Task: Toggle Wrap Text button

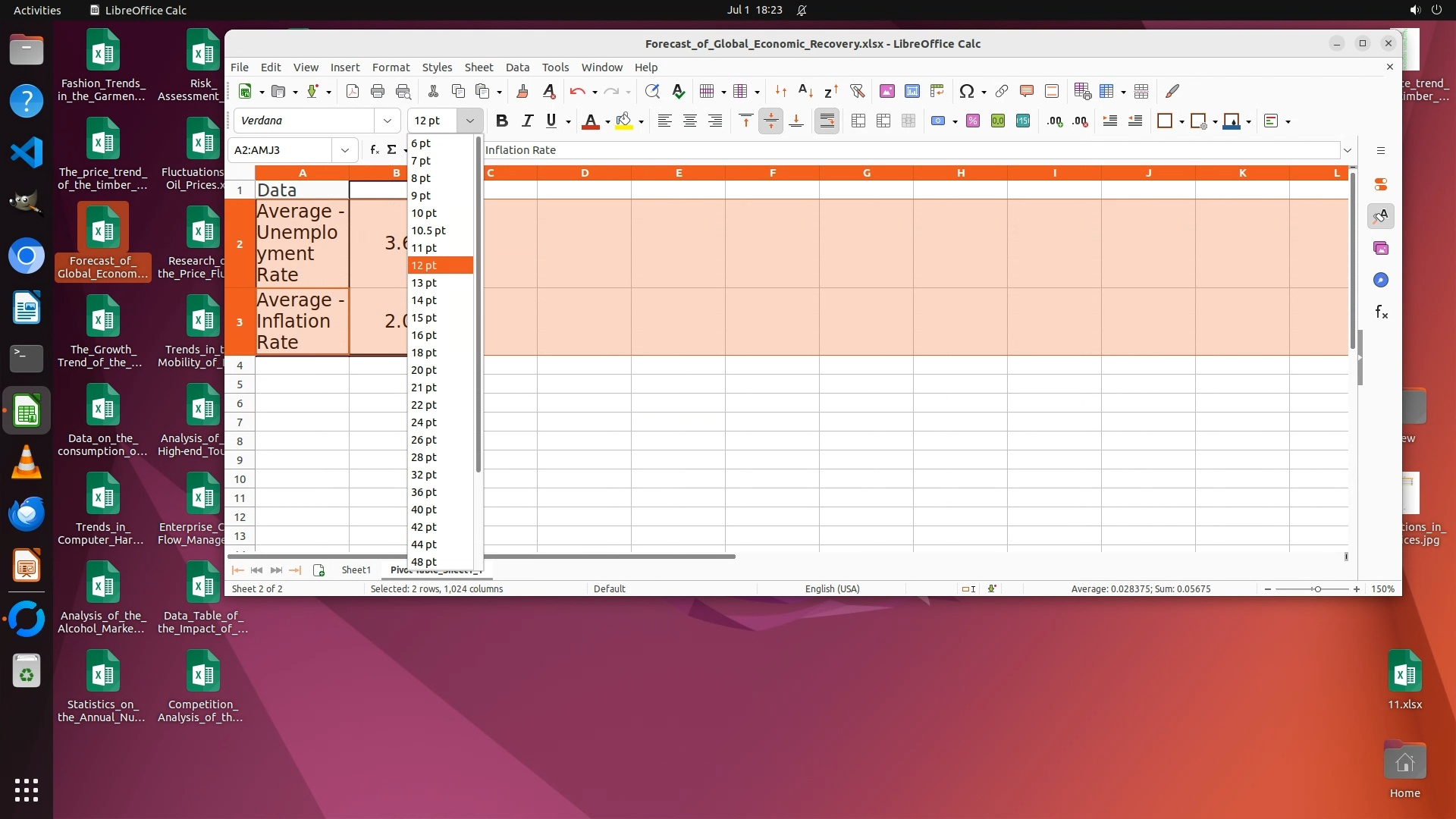Action: coord(827,121)
